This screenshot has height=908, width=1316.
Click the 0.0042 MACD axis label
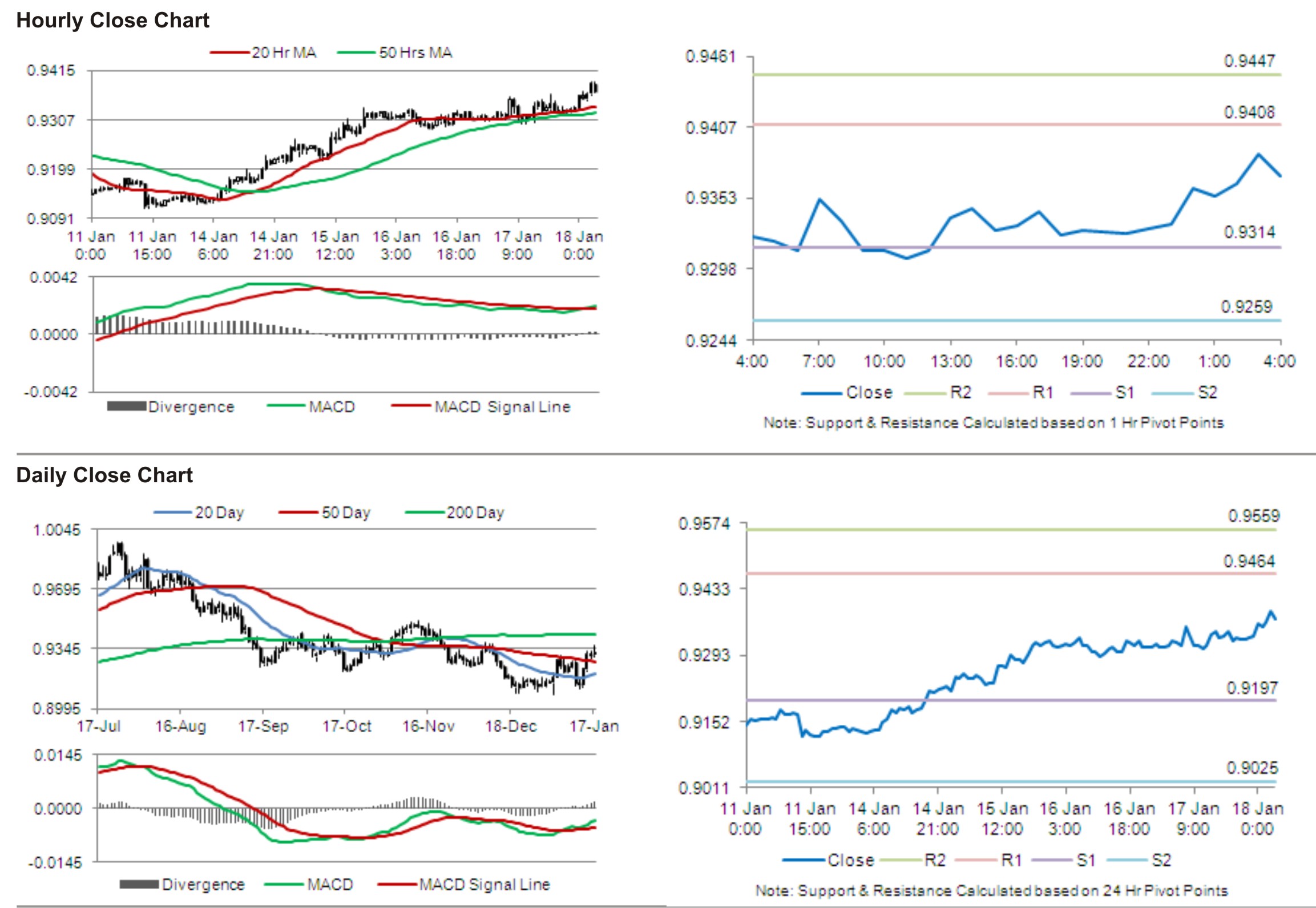tap(53, 277)
